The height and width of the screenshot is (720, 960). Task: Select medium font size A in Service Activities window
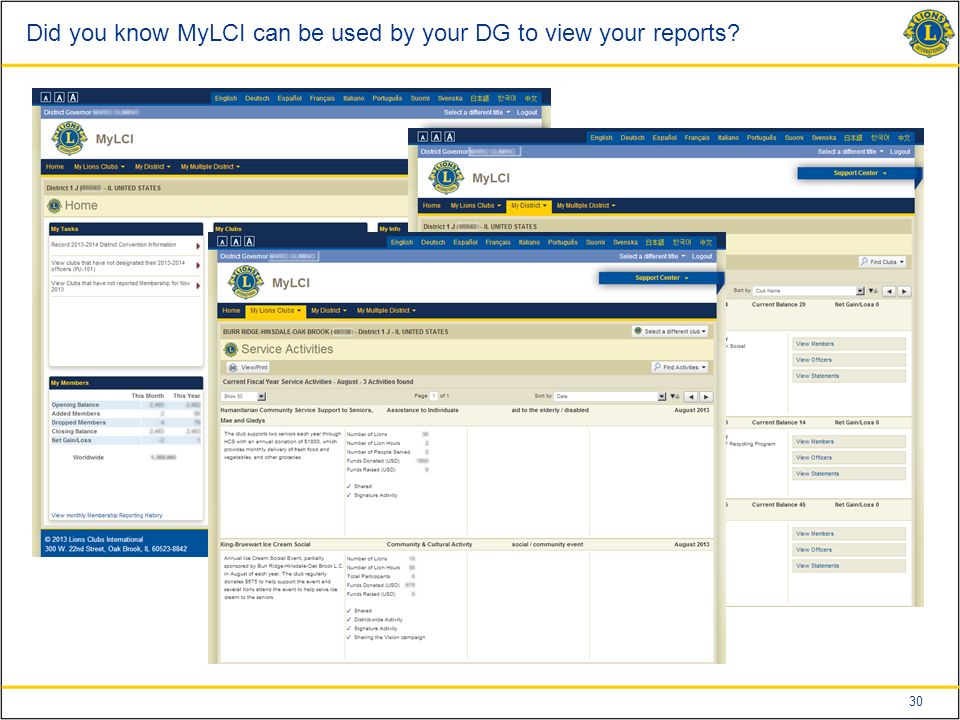pyautogui.click(x=236, y=241)
